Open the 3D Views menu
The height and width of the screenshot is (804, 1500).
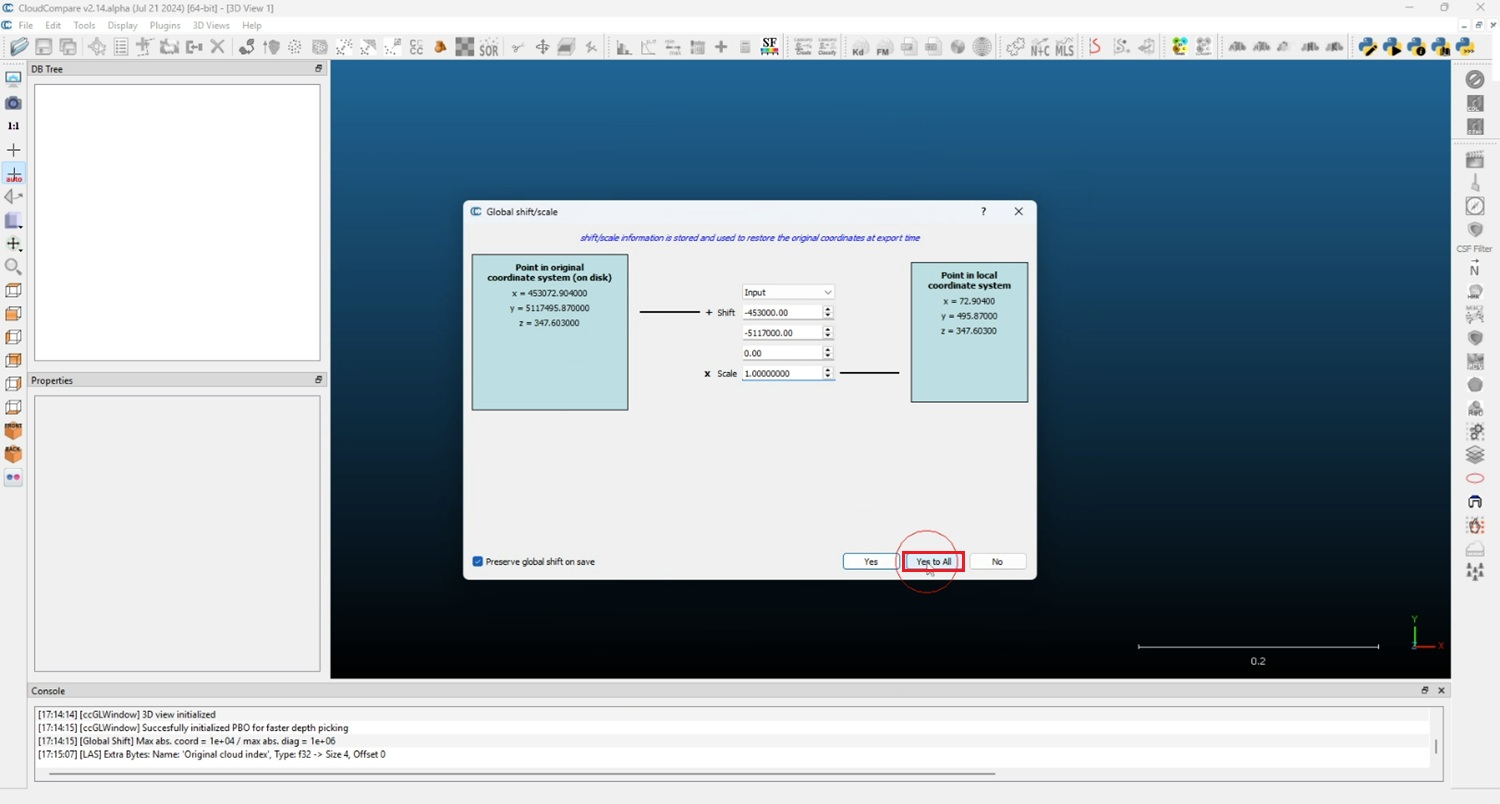tap(210, 25)
